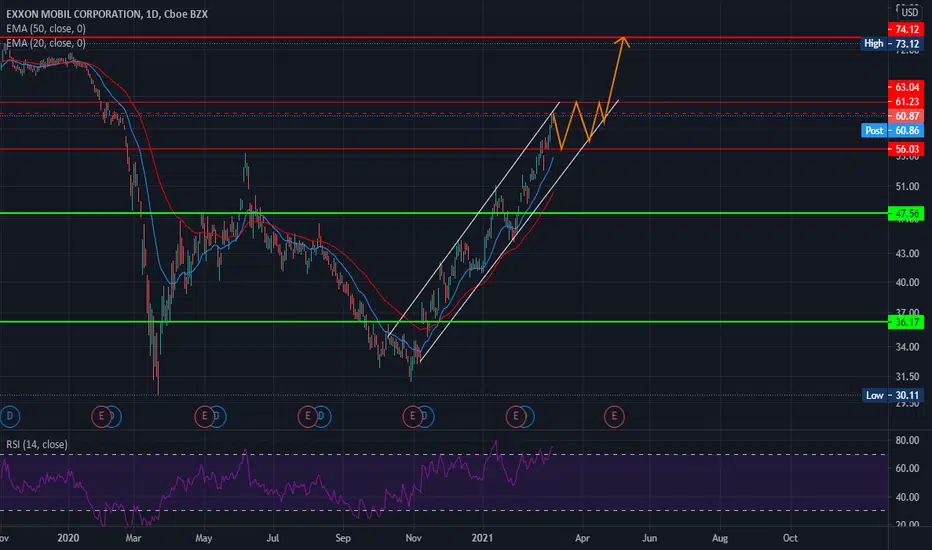Click the Nov label on time axis
Viewport: 932px width, 550px height.
[x=413, y=538]
